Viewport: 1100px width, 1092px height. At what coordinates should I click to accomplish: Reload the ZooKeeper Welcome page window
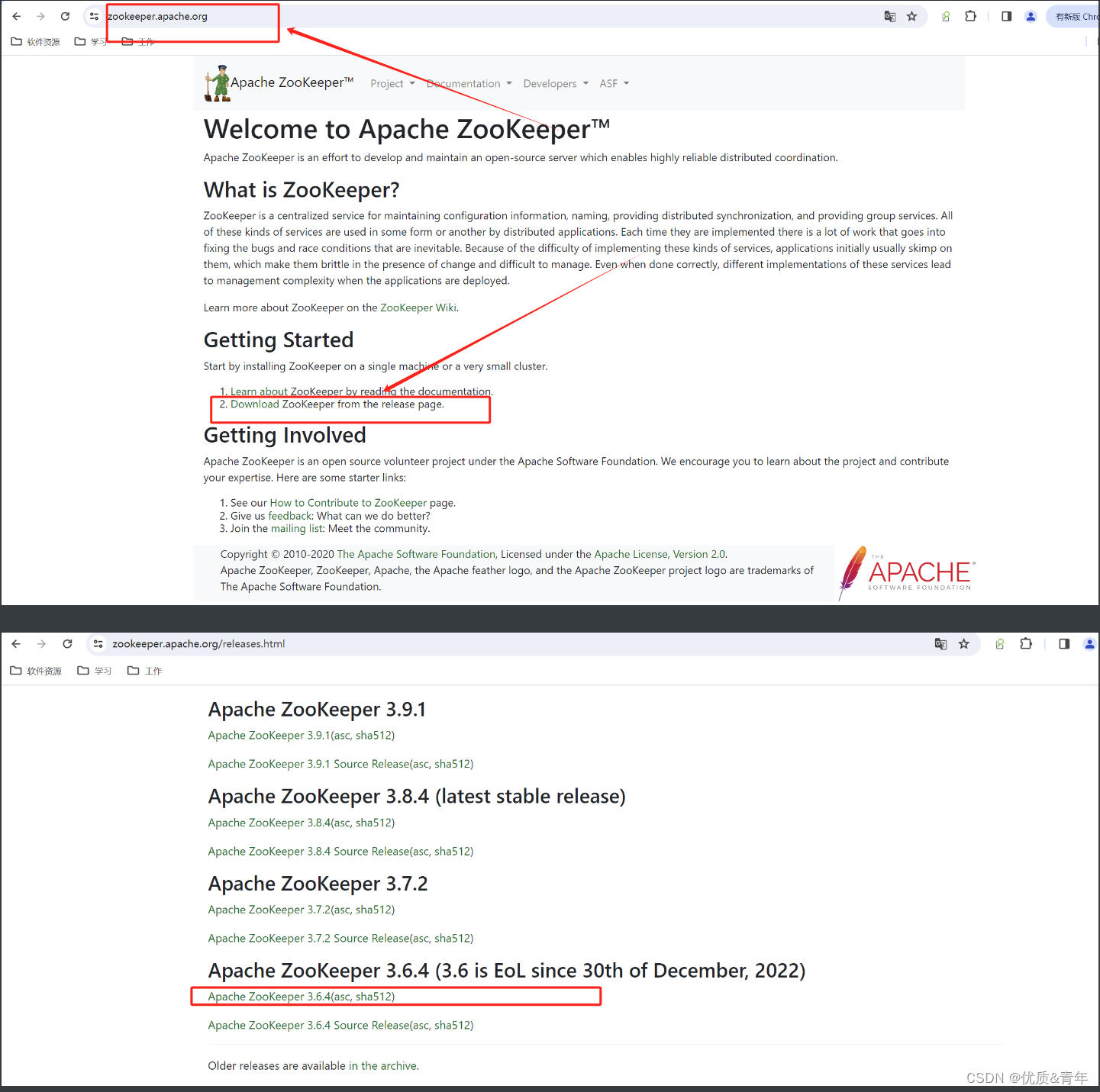[x=65, y=16]
